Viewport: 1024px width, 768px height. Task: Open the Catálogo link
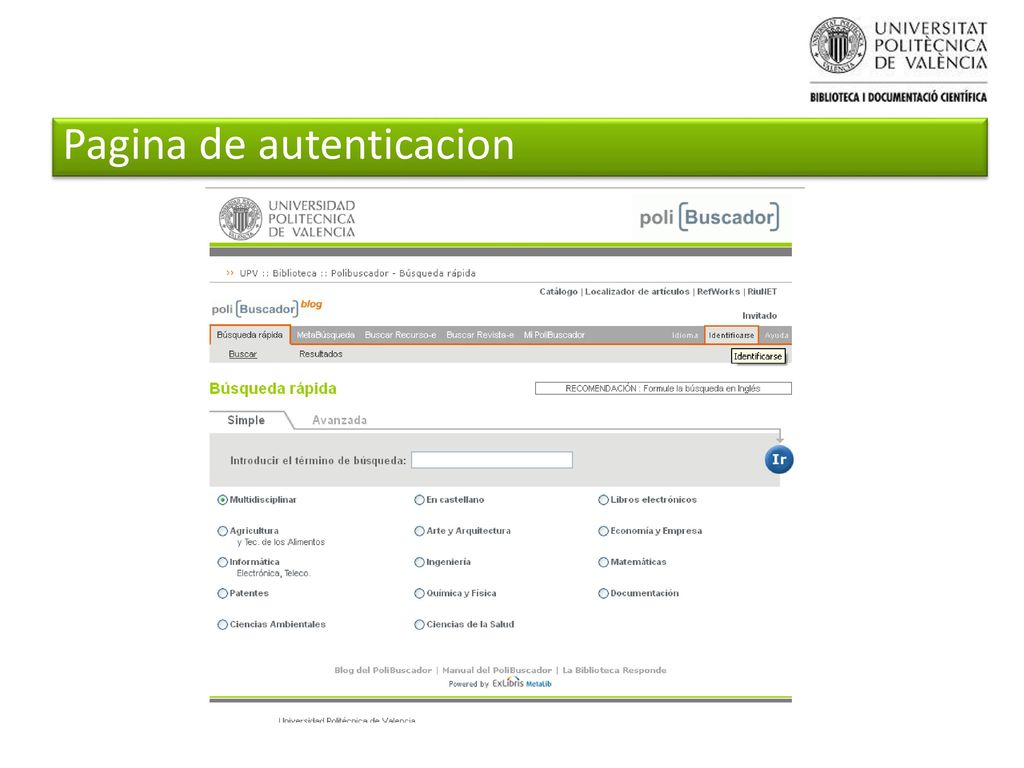click(558, 292)
